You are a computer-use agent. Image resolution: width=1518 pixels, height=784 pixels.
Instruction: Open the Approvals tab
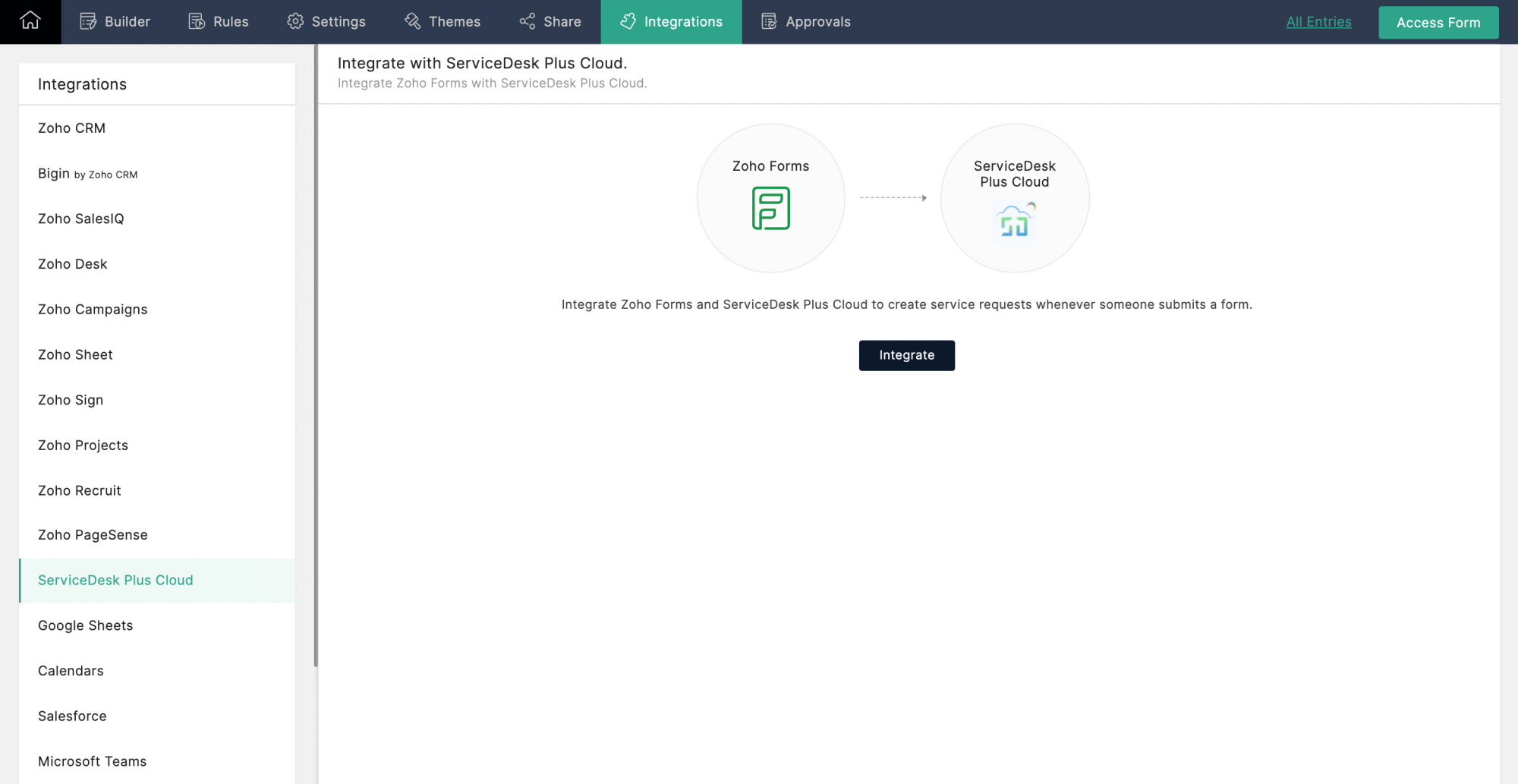click(x=806, y=22)
